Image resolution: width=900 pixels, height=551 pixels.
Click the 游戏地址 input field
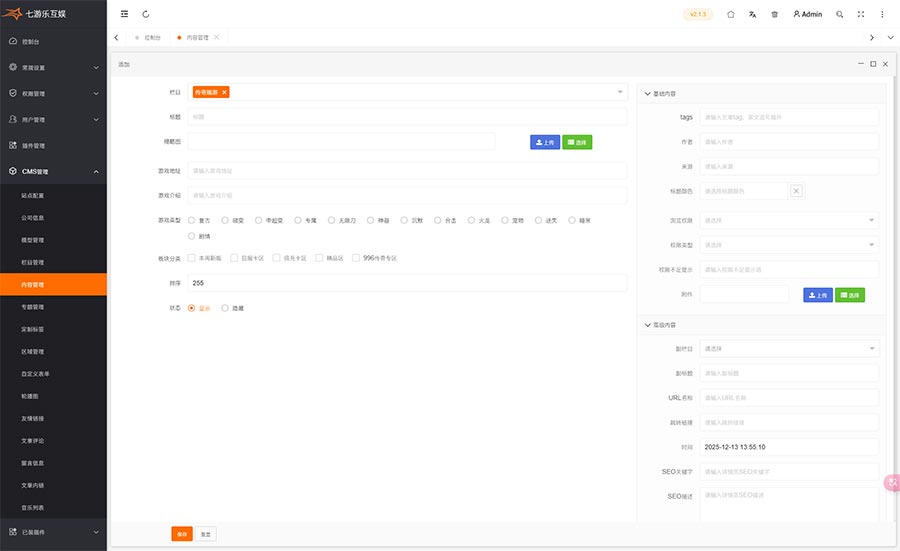tap(407, 171)
